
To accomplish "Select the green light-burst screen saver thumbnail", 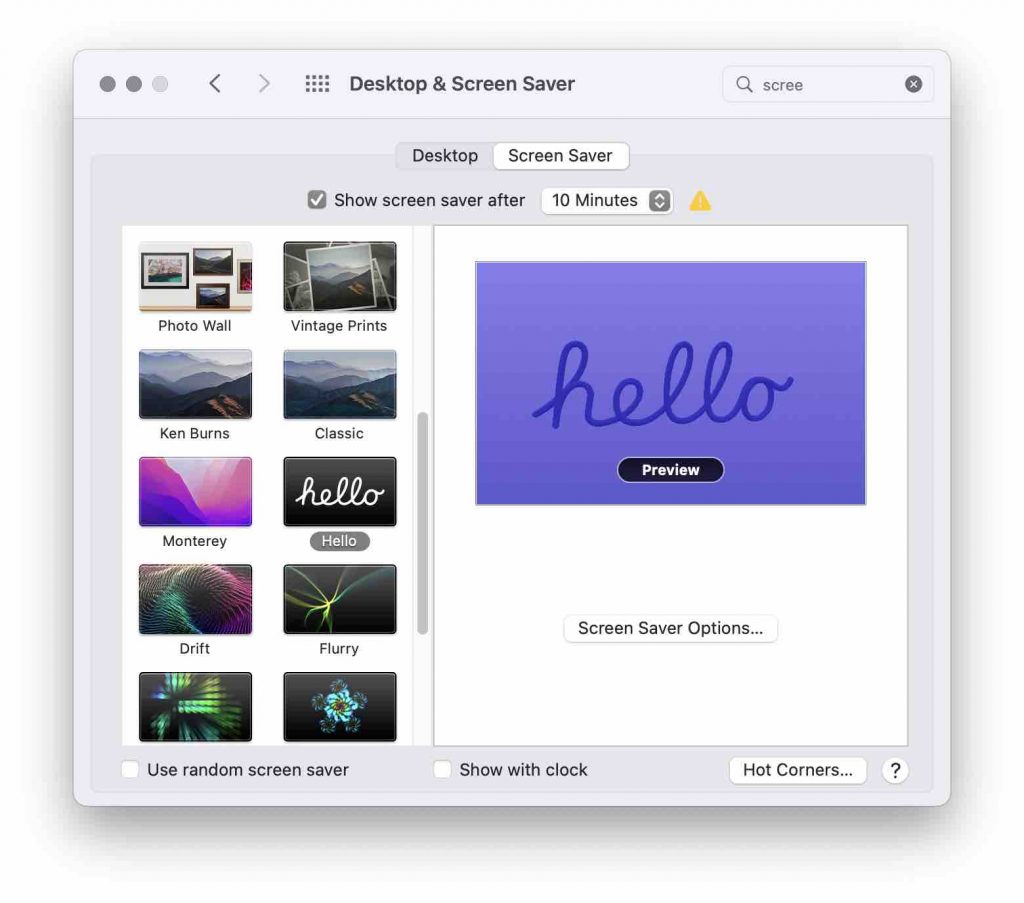I will coord(195,706).
